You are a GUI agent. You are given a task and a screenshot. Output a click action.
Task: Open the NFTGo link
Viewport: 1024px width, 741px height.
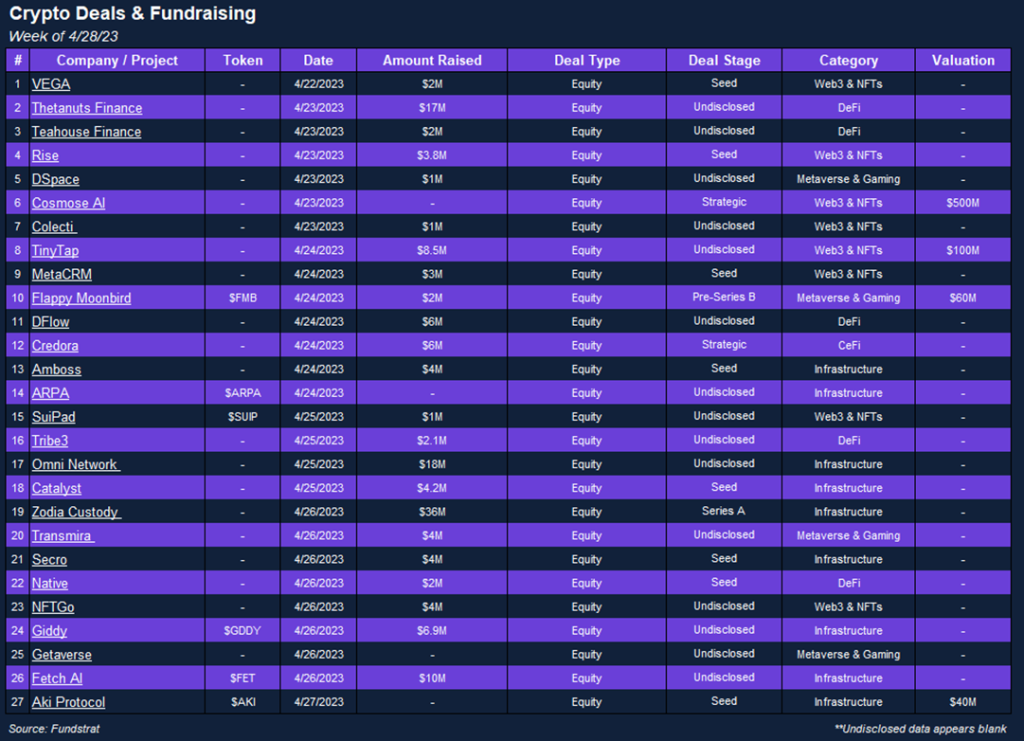(53, 607)
